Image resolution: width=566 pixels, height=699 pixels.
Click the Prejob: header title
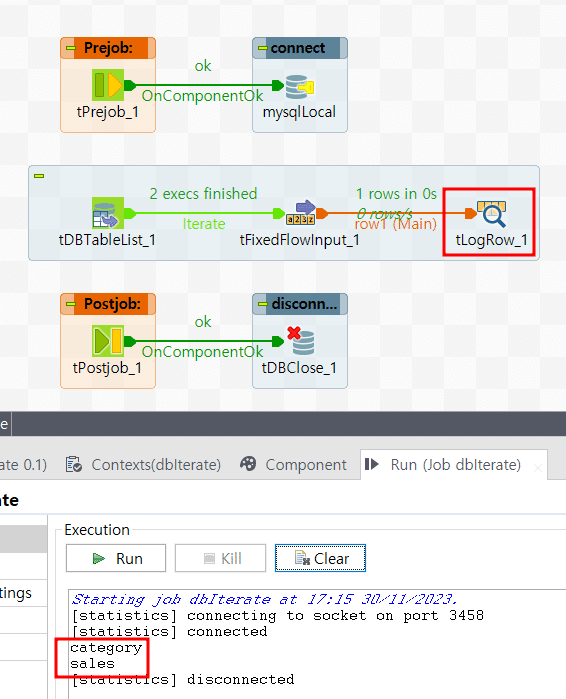click(x=108, y=48)
